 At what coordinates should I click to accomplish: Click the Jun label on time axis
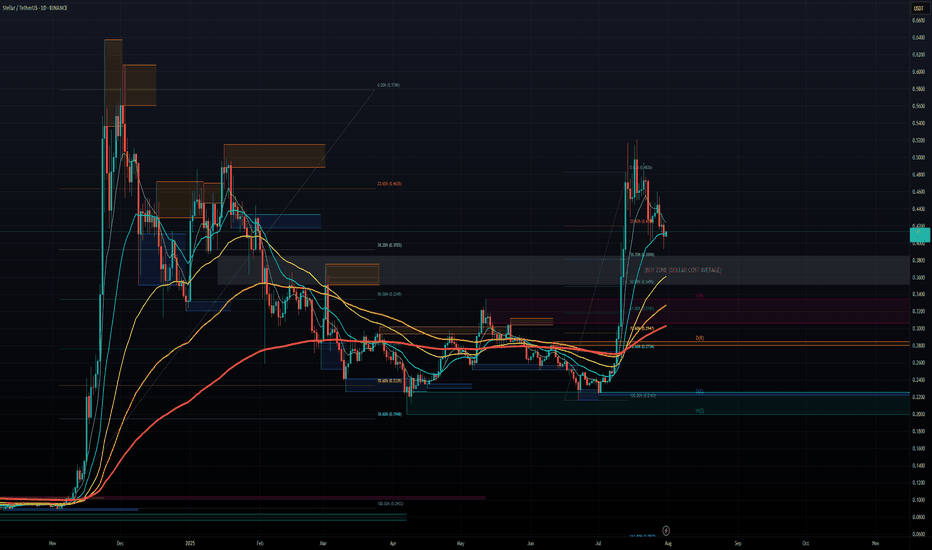point(530,543)
